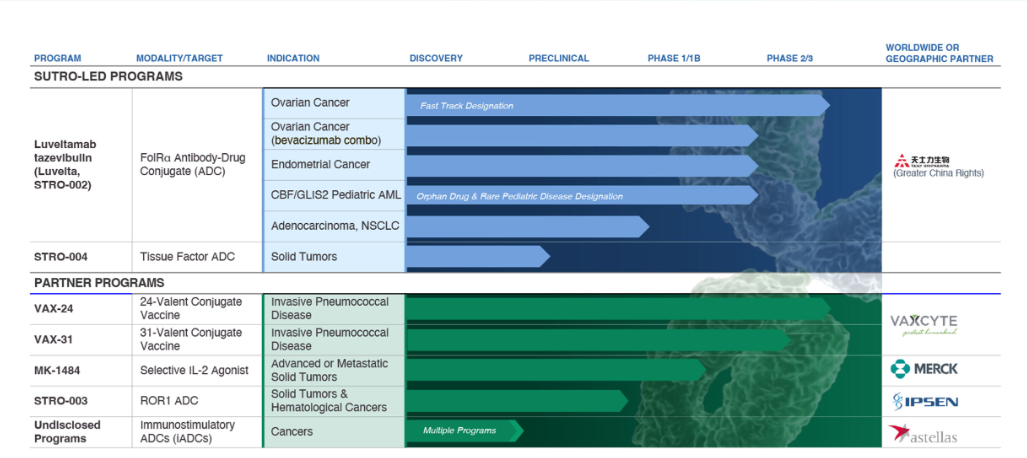Click the Ipsen partner logo
Screen dimensions: 1027x458
click(x=924, y=401)
